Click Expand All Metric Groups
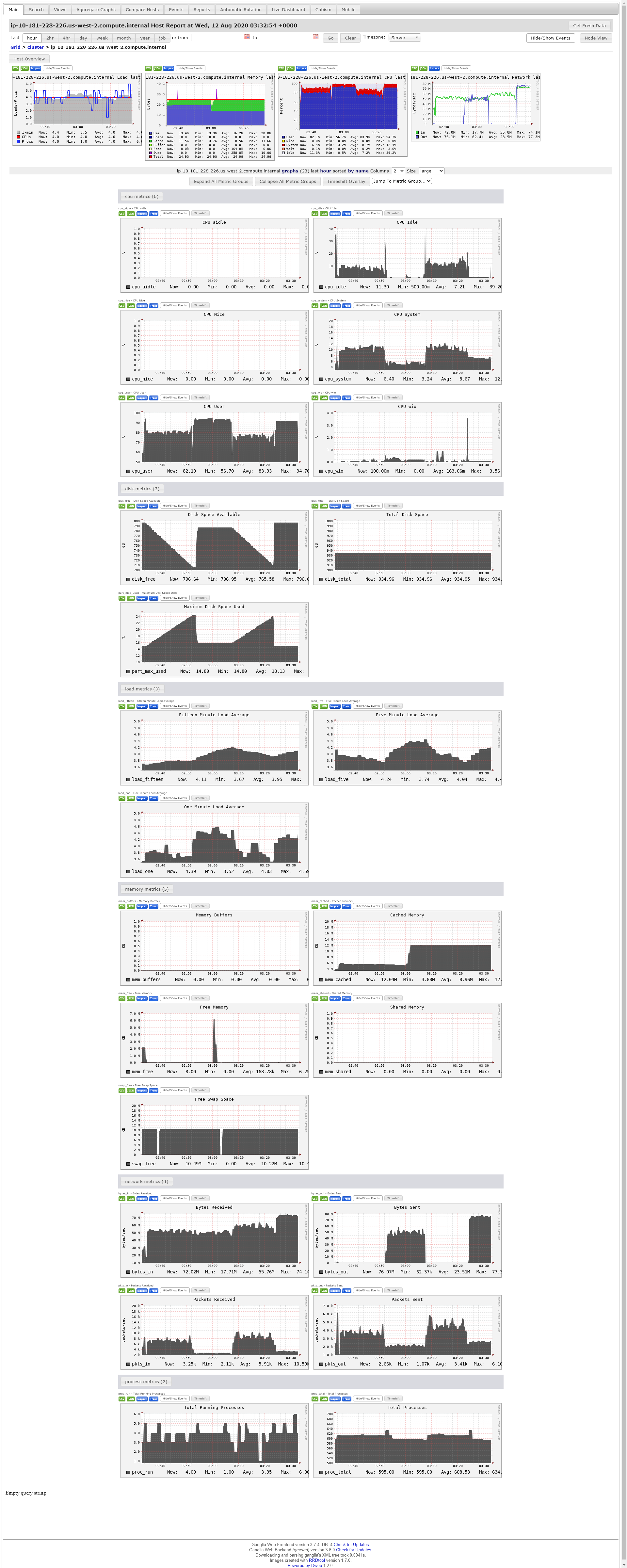Screen dimensions: 627x1568 pyautogui.click(x=220, y=181)
